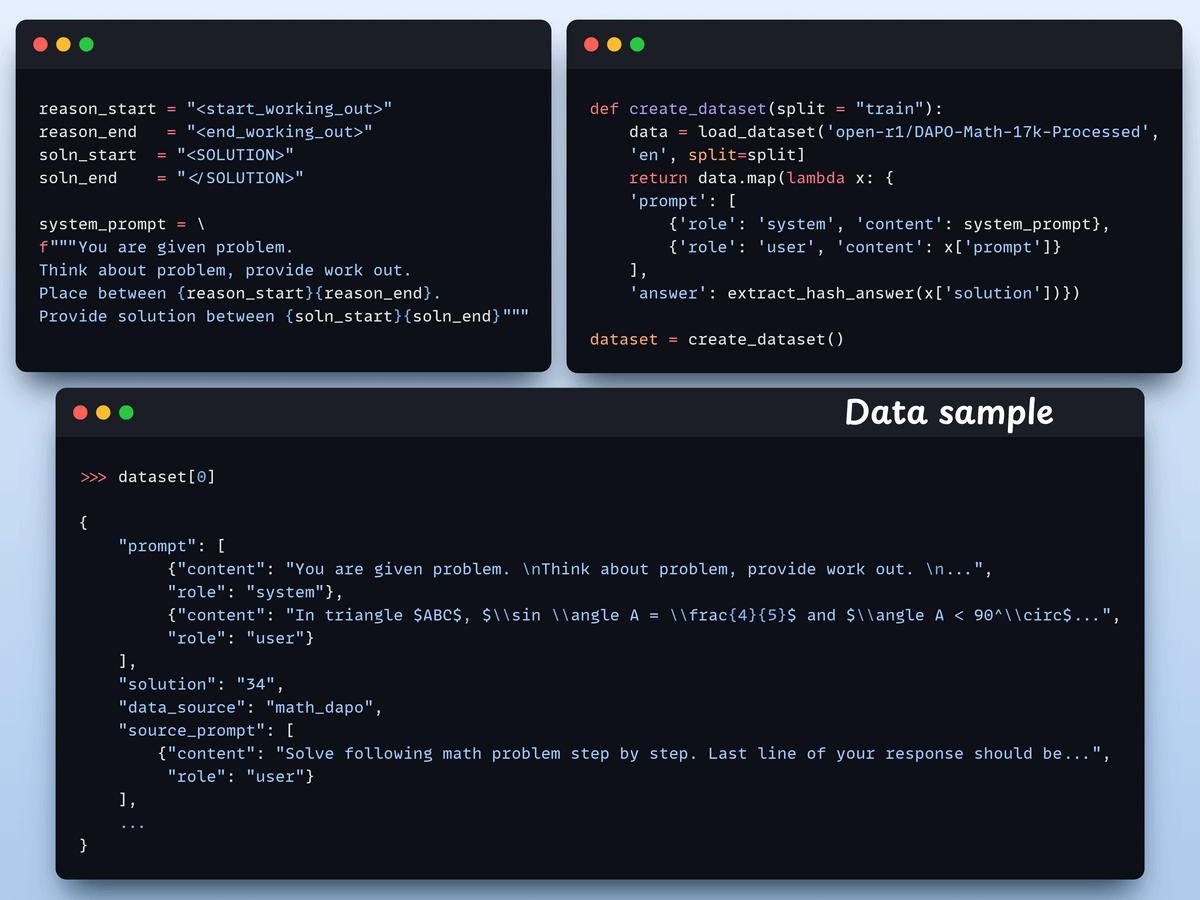Click red close dot on Data sample window
The width and height of the screenshot is (1200, 900).
coord(80,412)
